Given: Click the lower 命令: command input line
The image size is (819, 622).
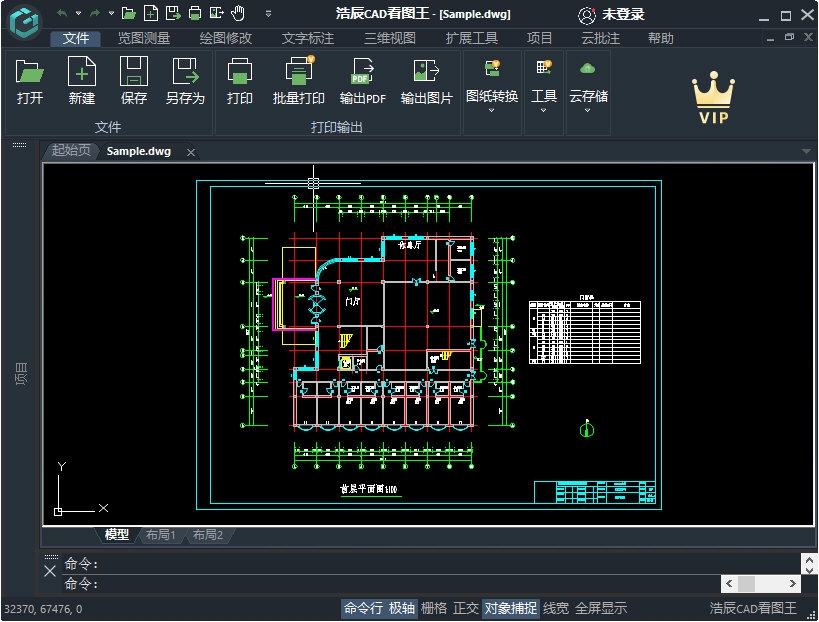Looking at the screenshot, I should coord(392,584).
